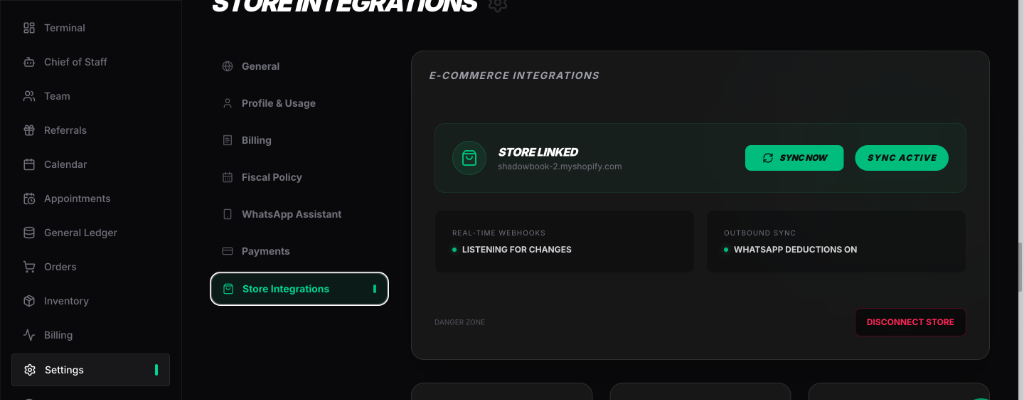1024x400 pixels.
Task: Select the WhatsApp Assistant tab
Action: click(291, 214)
